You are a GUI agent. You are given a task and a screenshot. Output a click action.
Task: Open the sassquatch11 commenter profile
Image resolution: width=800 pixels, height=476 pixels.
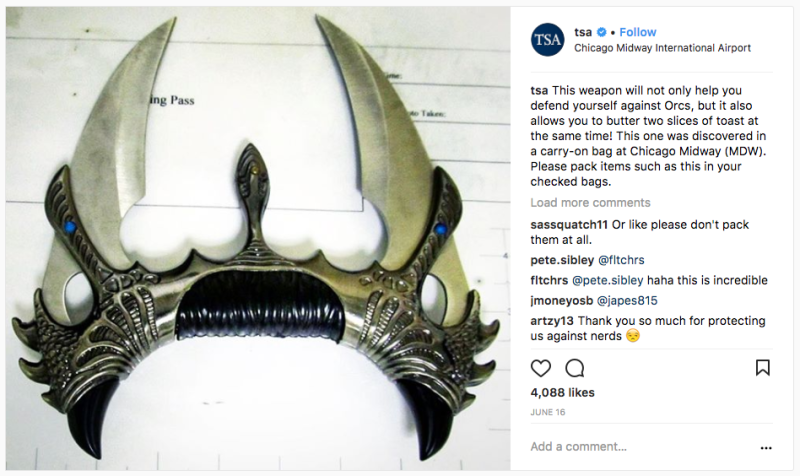tap(569, 224)
